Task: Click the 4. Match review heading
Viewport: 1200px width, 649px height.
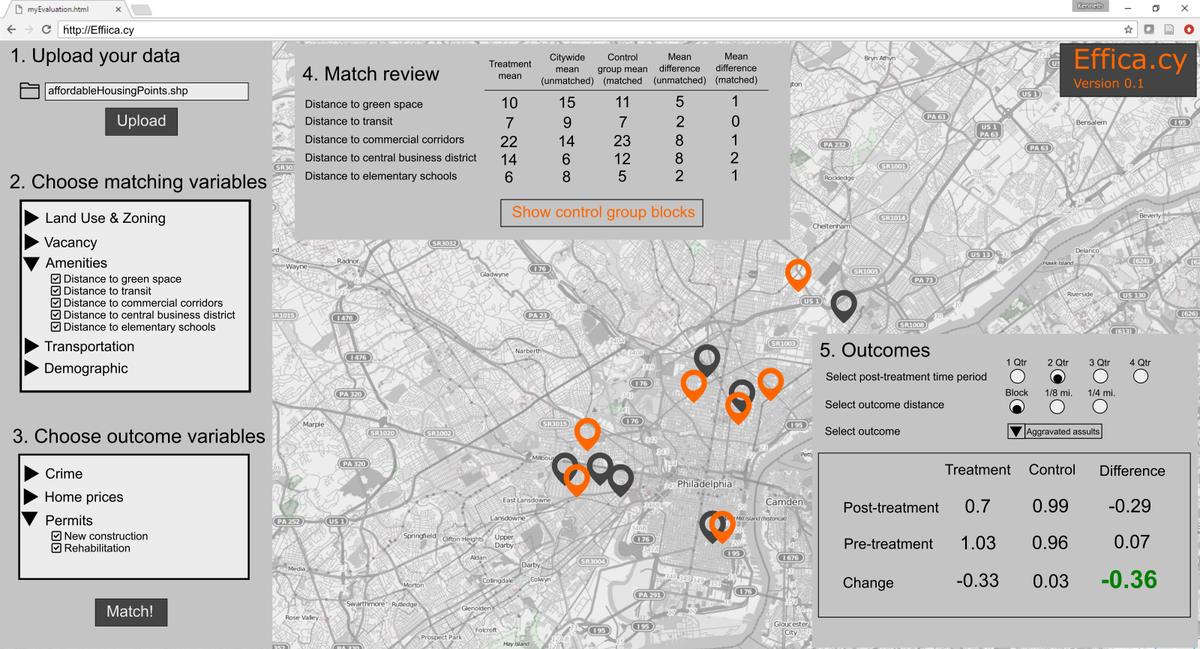Action: [370, 74]
